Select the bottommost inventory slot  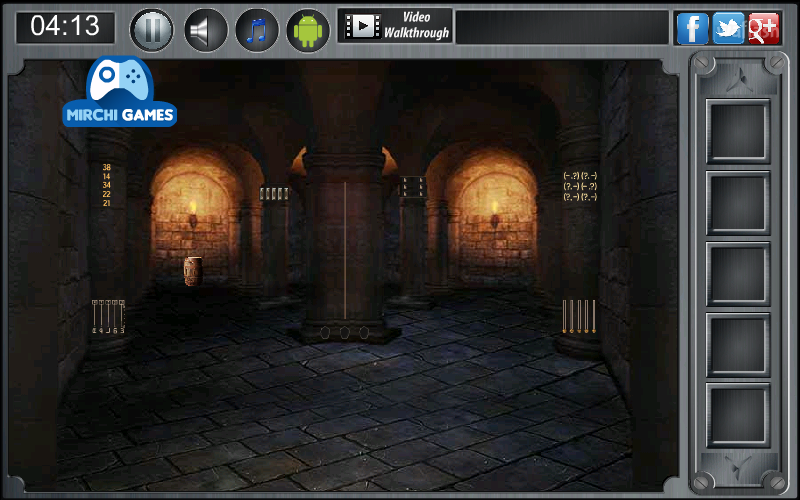[738, 415]
